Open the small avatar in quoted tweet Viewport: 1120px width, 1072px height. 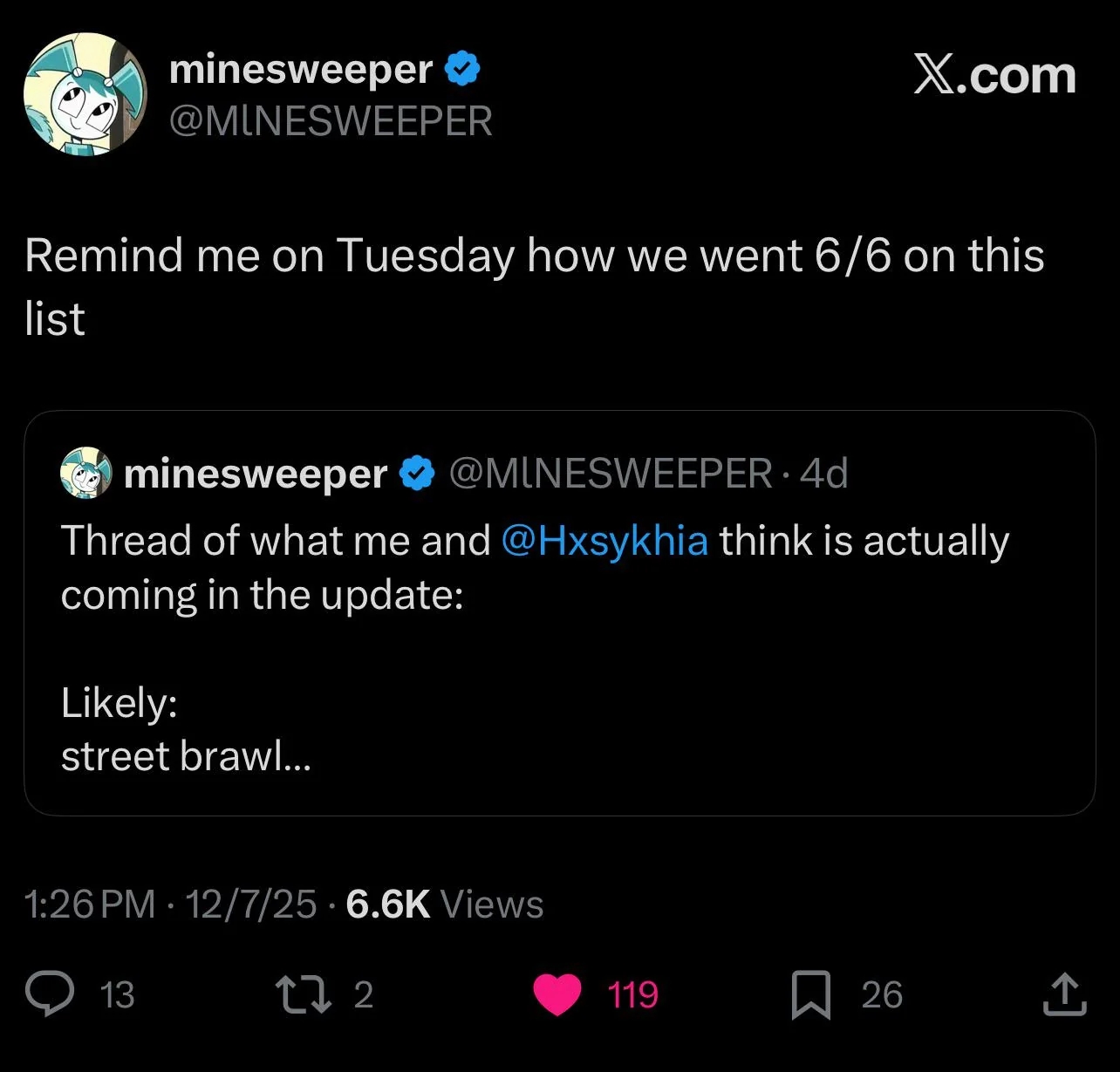pyautogui.click(x=85, y=473)
